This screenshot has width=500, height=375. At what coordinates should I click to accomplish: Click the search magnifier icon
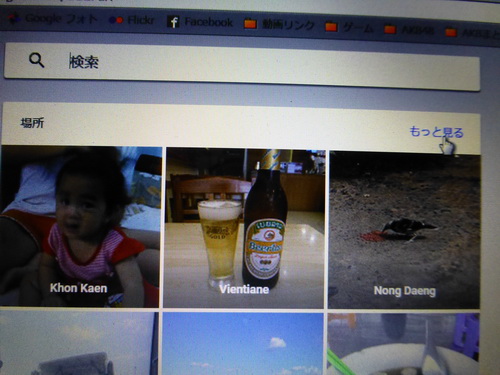pyautogui.click(x=37, y=60)
